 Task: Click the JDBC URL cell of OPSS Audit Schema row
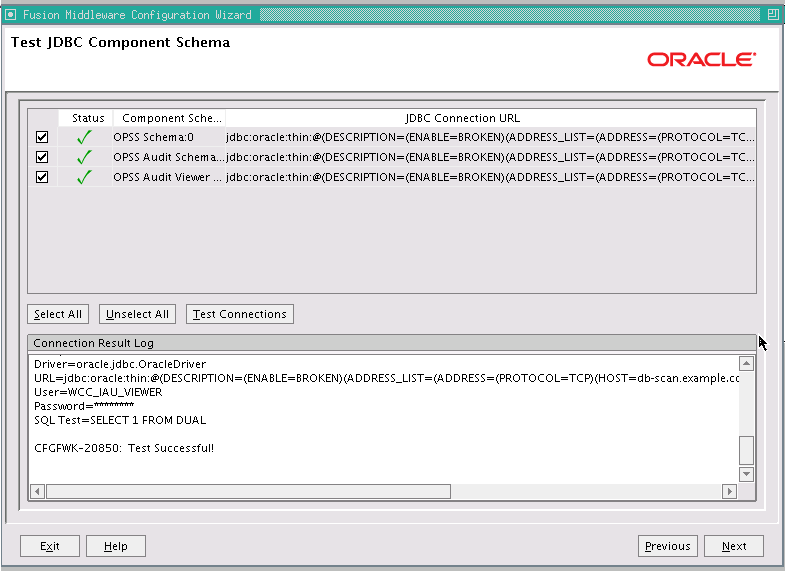point(490,157)
